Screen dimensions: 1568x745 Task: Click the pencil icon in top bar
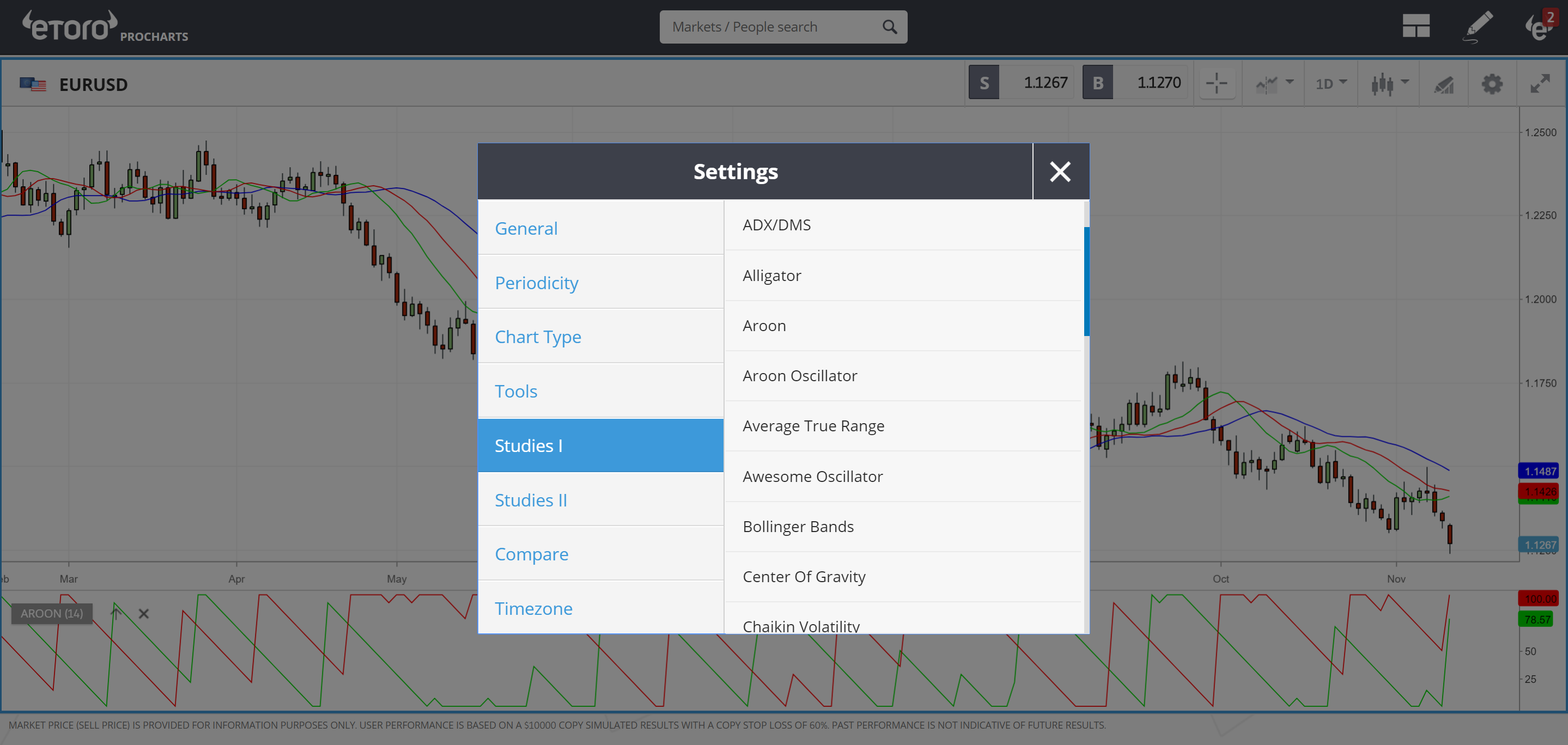(x=1478, y=26)
